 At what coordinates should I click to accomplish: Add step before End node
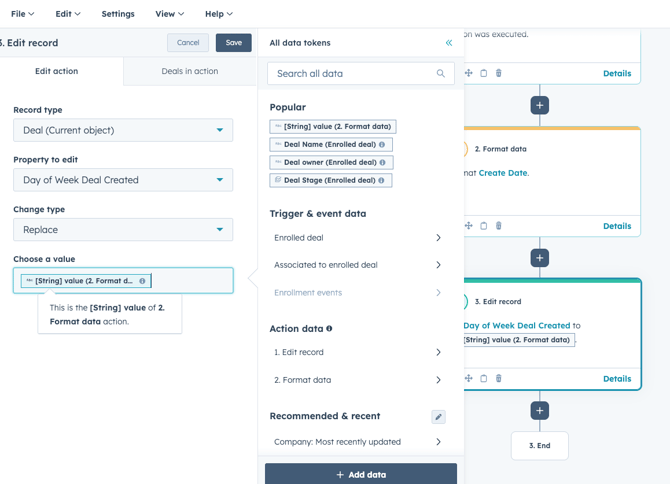540,410
